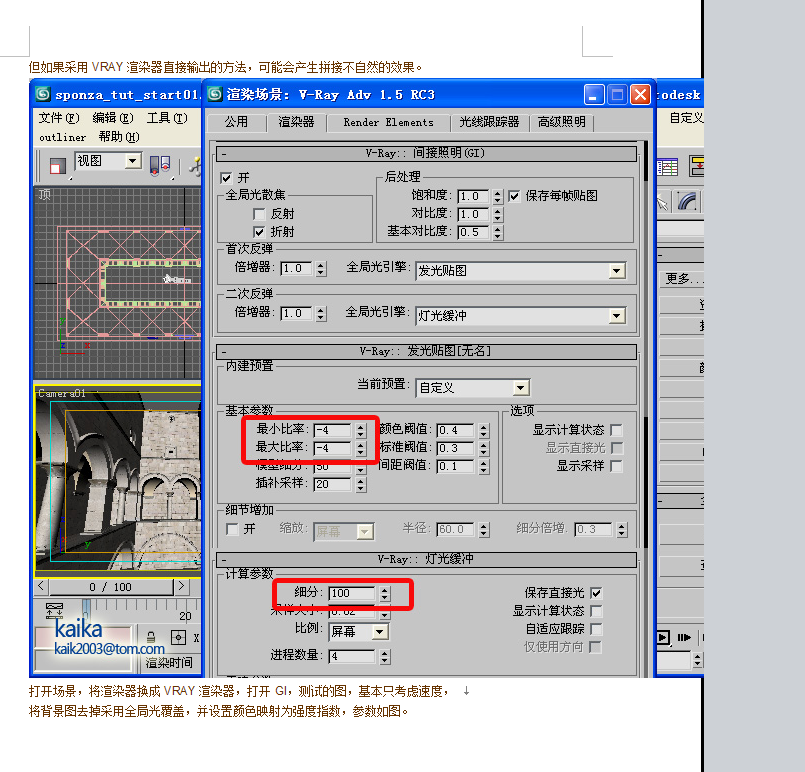Collapse the V-Ray 发光贴图 rollout

[426, 352]
